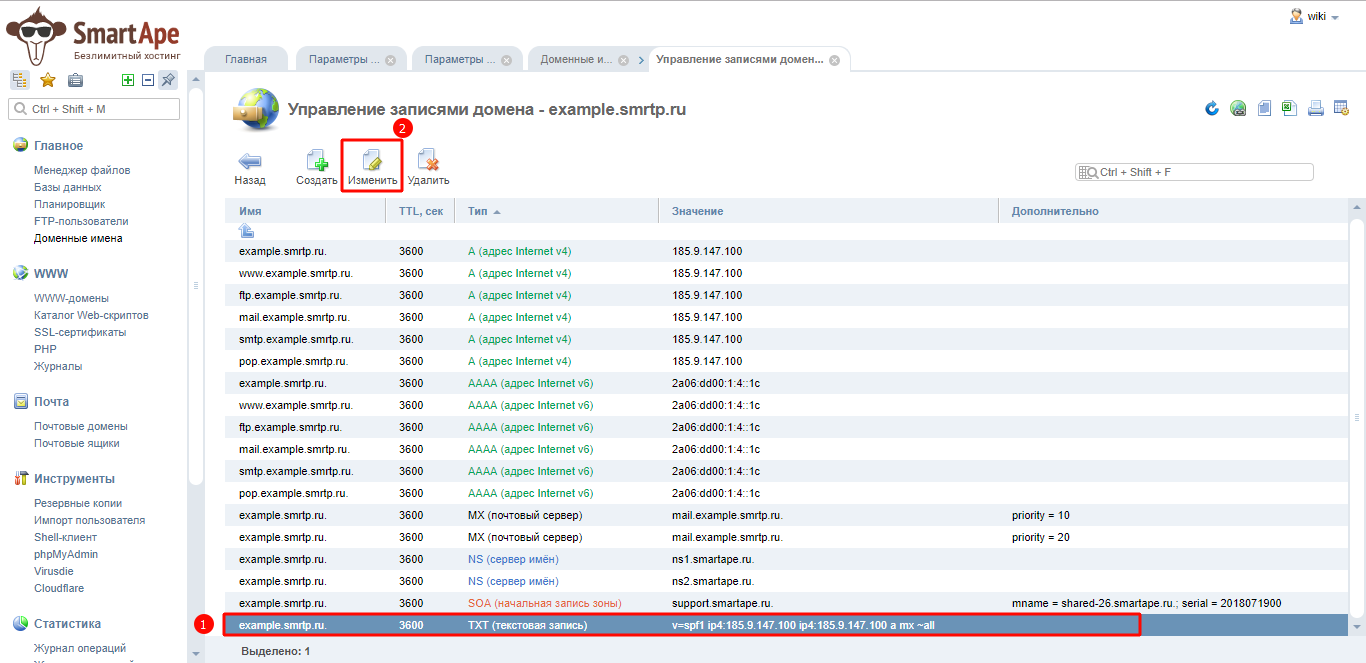The image size is (1366, 663).
Task: Collapse all menu sections with blue minus
Action: (x=147, y=80)
